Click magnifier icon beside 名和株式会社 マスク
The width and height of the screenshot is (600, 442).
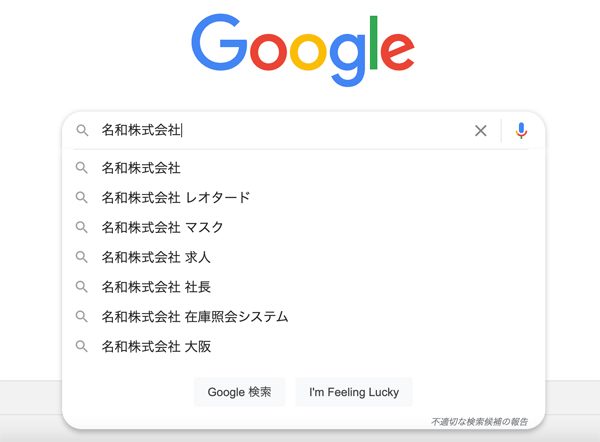[x=82, y=227]
